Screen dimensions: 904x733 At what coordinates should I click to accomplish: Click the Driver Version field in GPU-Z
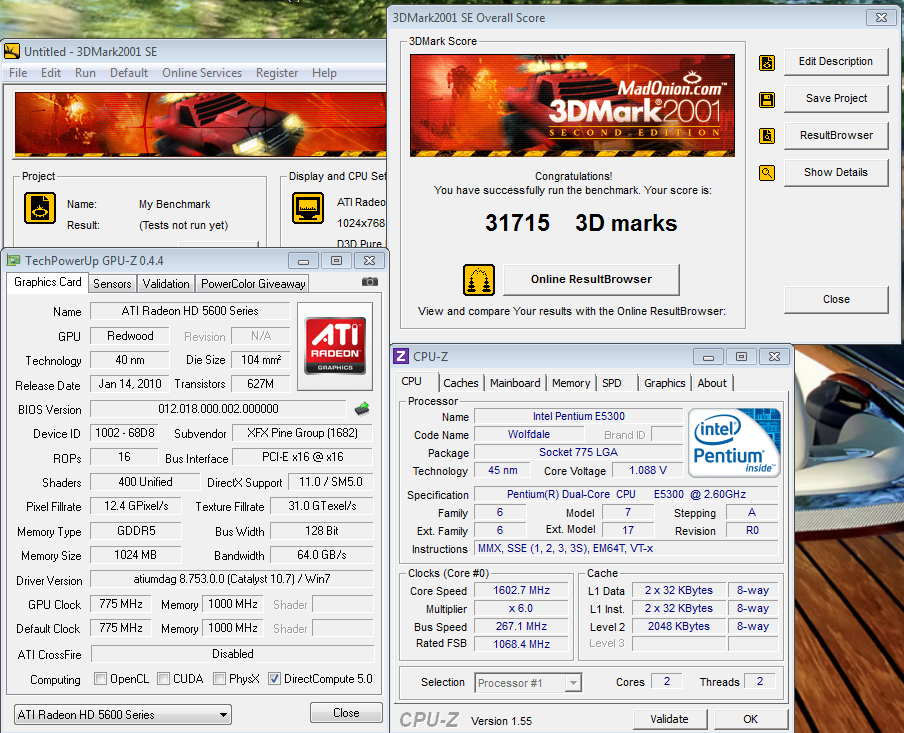coord(232,579)
